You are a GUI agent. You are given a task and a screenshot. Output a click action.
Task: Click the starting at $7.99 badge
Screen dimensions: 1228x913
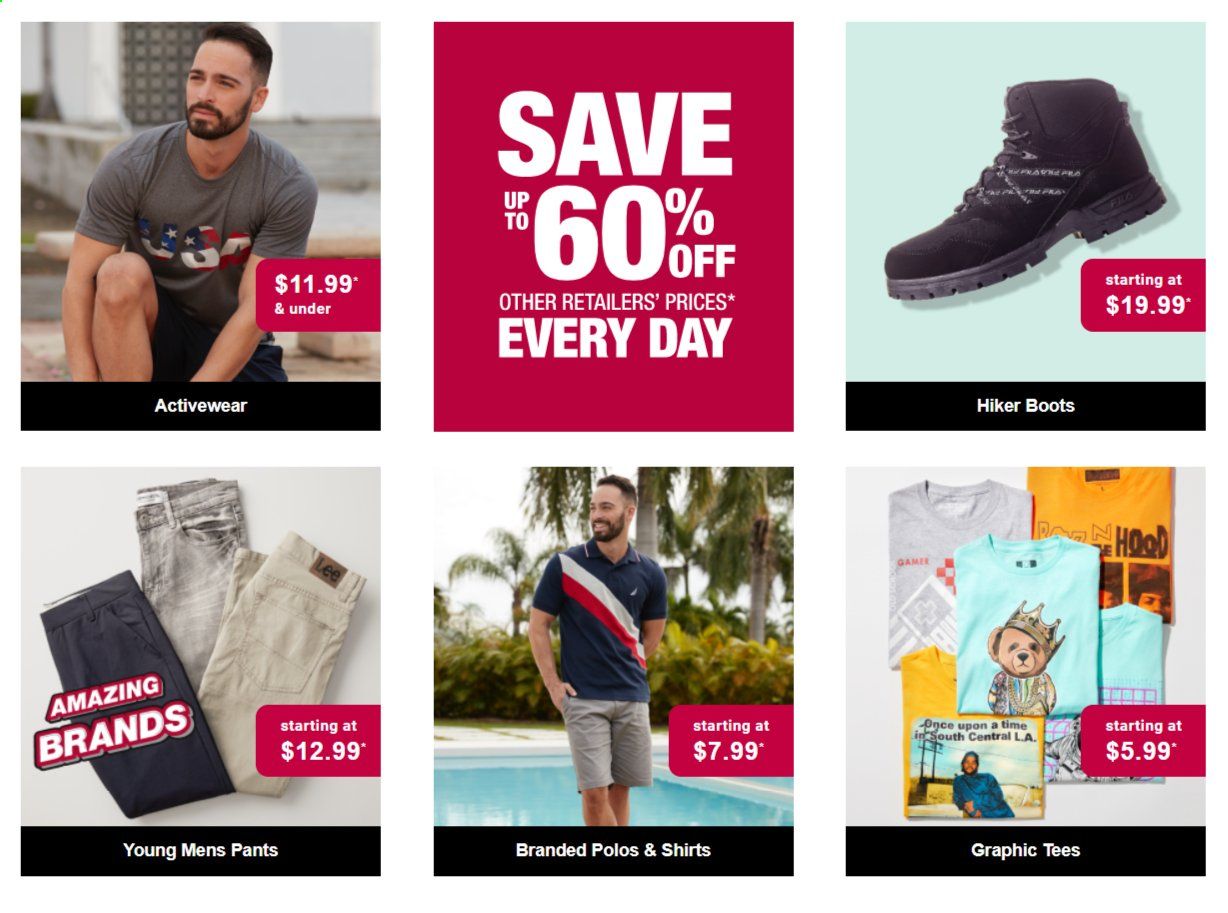pyautogui.click(x=731, y=740)
